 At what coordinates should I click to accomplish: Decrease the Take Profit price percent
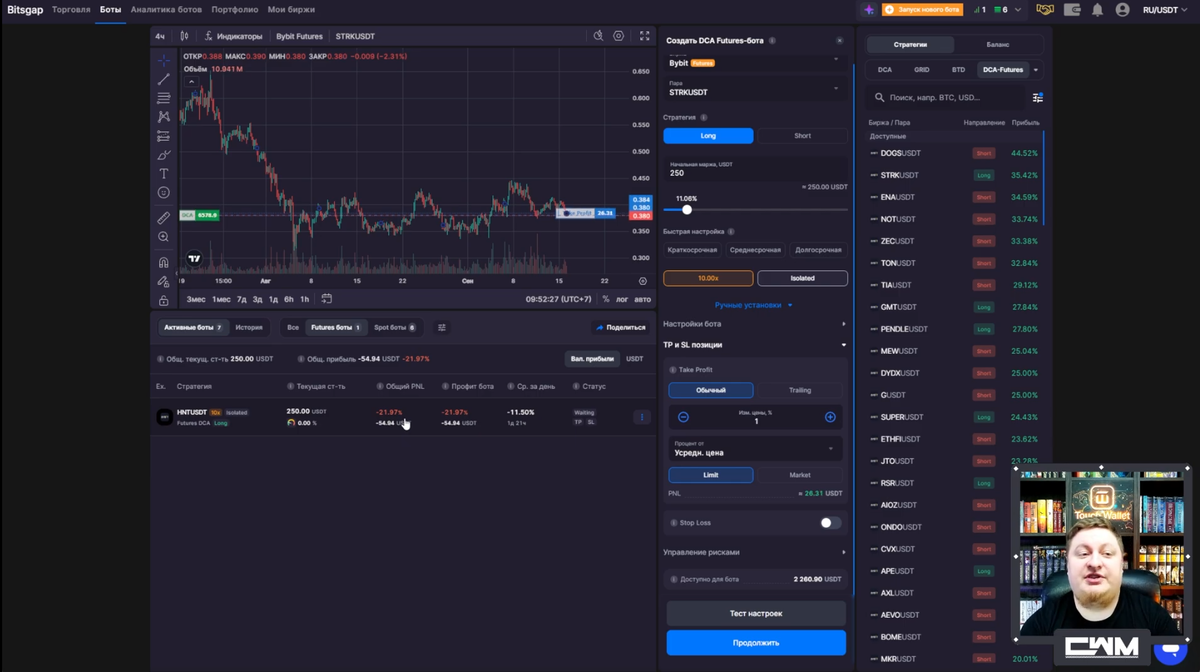click(683, 417)
